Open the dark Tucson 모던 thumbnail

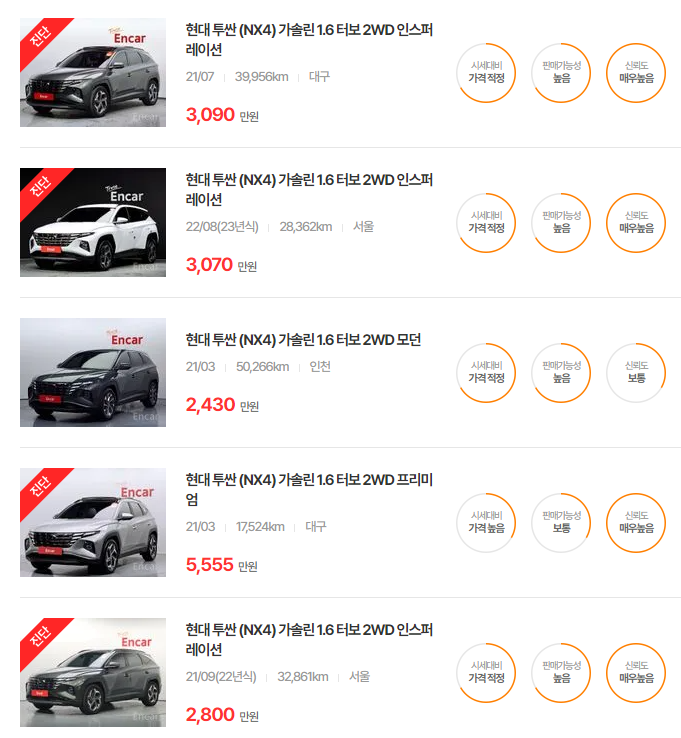[x=93, y=372]
